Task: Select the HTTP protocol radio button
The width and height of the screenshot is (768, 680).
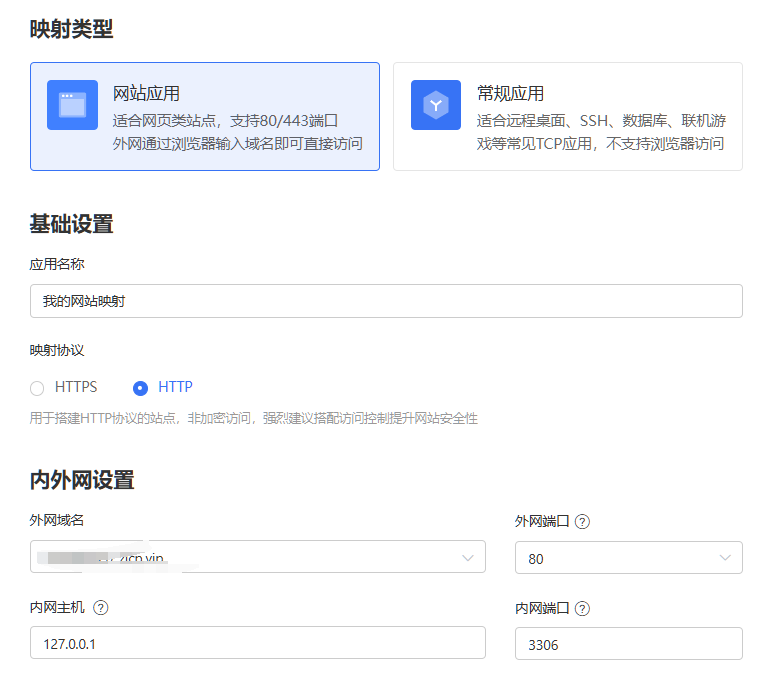Action: click(x=140, y=388)
